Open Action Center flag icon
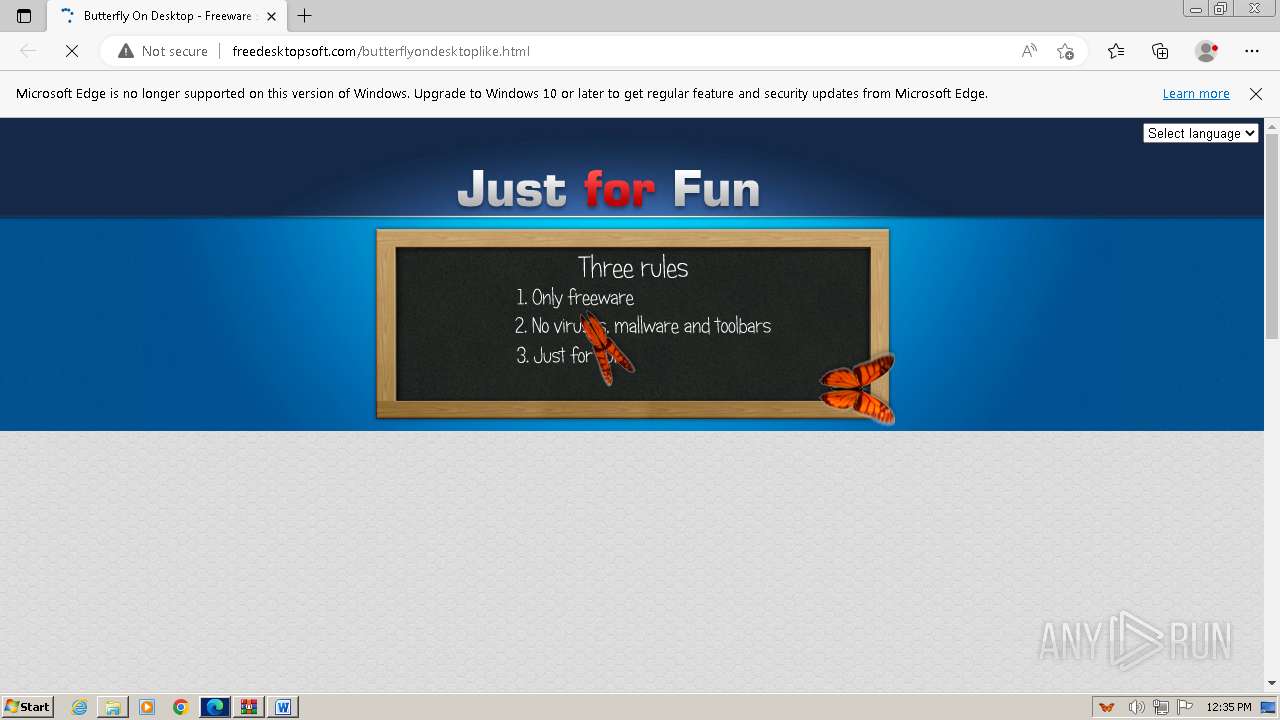Viewport: 1280px width, 720px height. tap(1185, 707)
